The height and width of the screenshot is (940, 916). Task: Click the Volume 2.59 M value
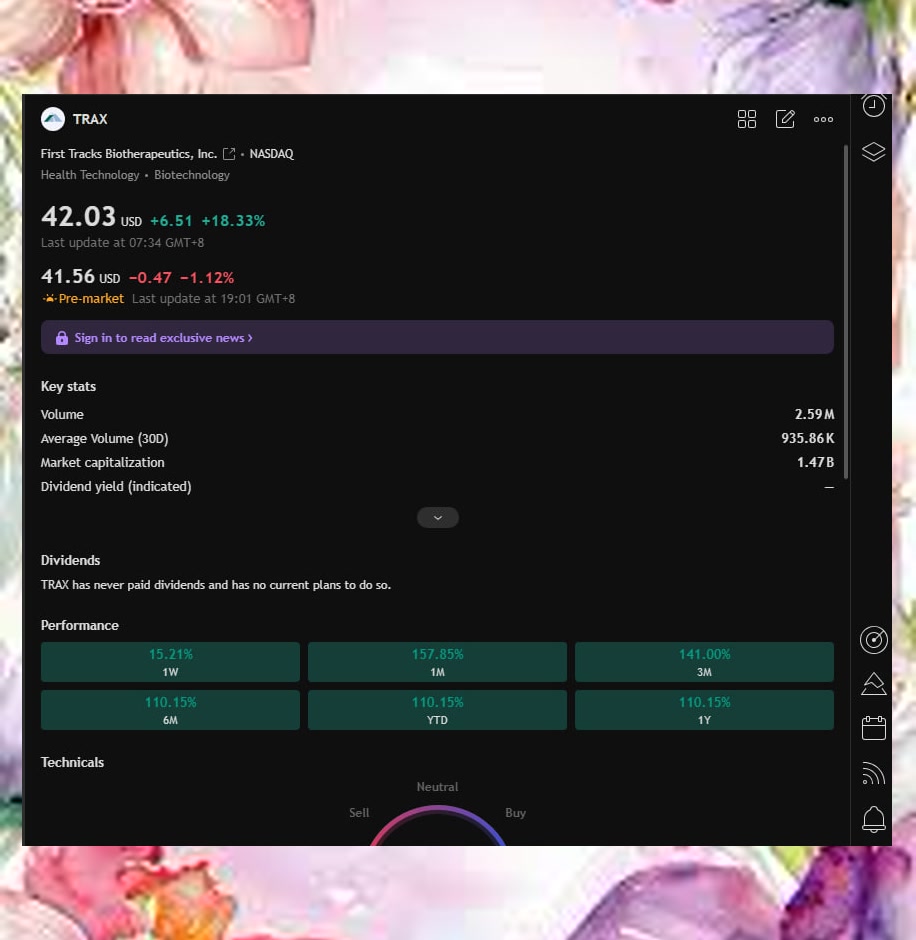pos(814,414)
